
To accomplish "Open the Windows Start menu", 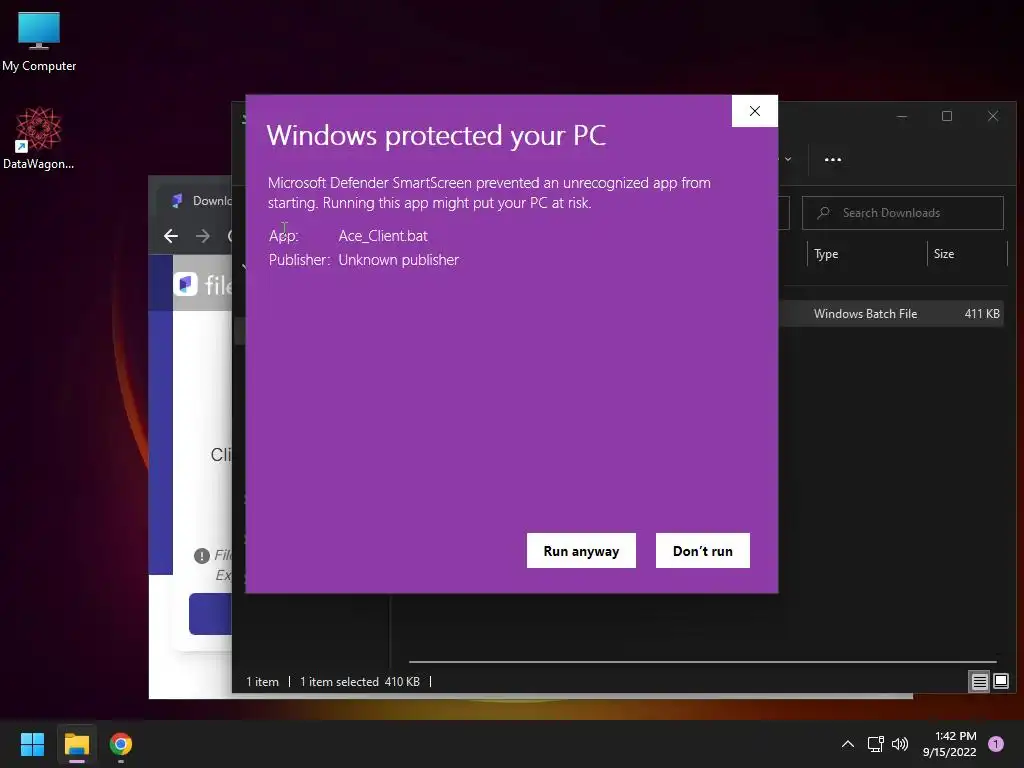I will [32, 744].
